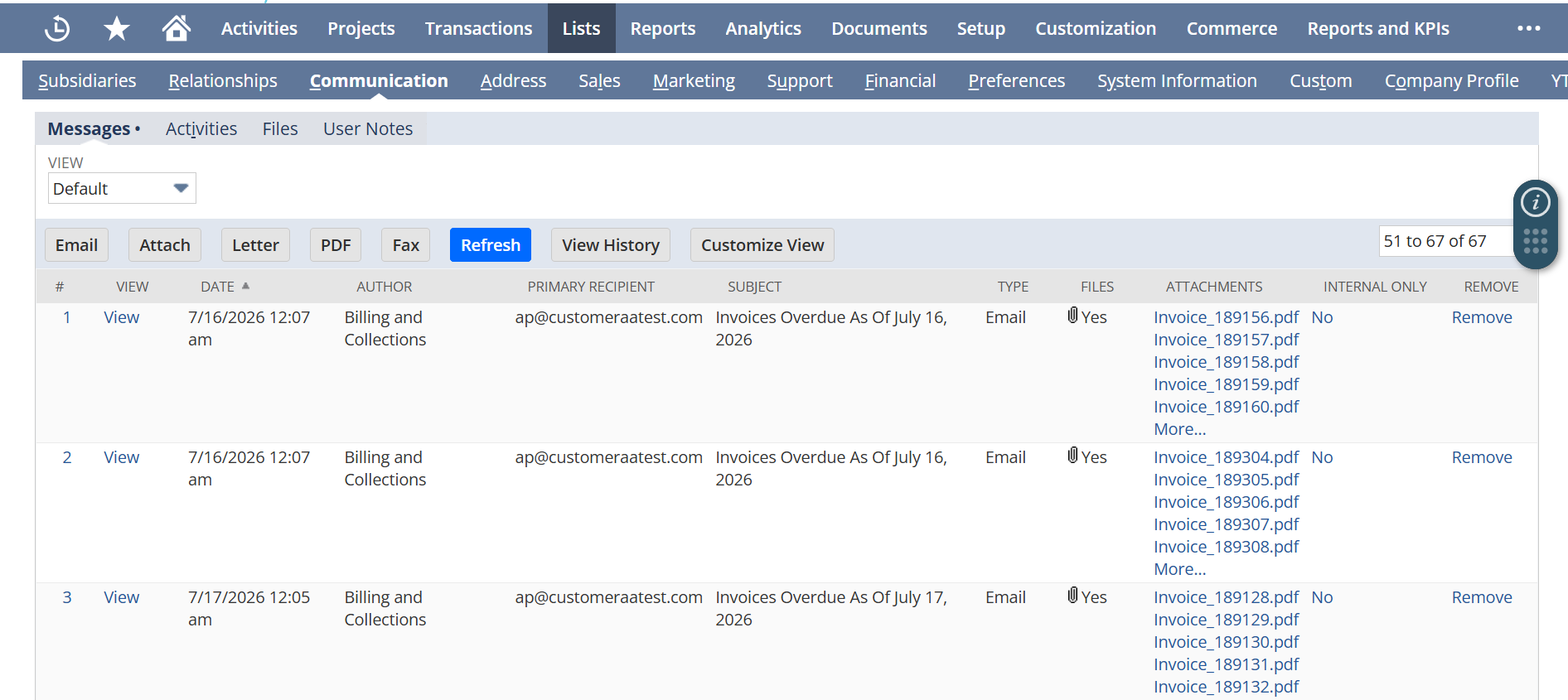1568x700 pixels.
Task: Click the Customize View button
Action: 762,244
